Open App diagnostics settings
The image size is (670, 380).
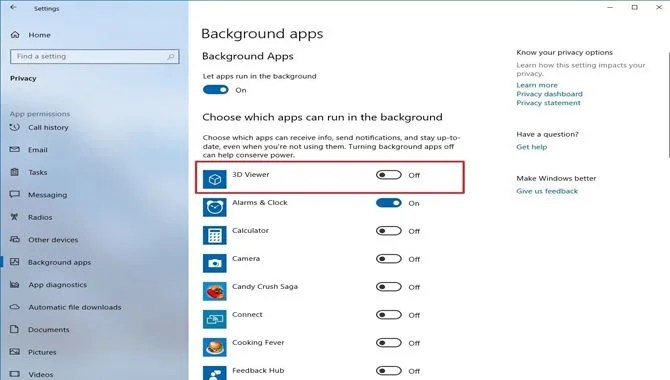[x=58, y=285]
